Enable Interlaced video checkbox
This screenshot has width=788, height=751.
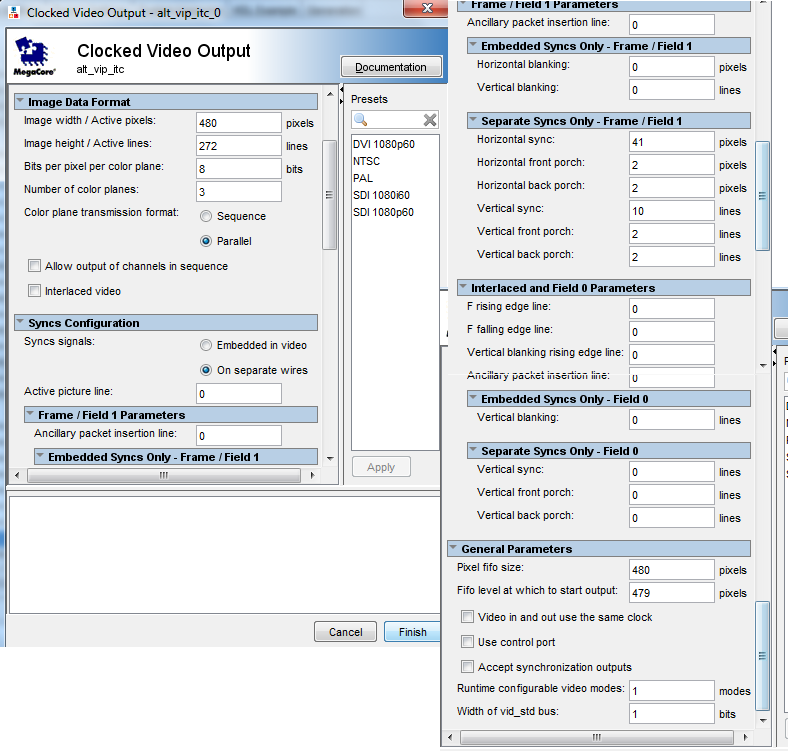[35, 292]
